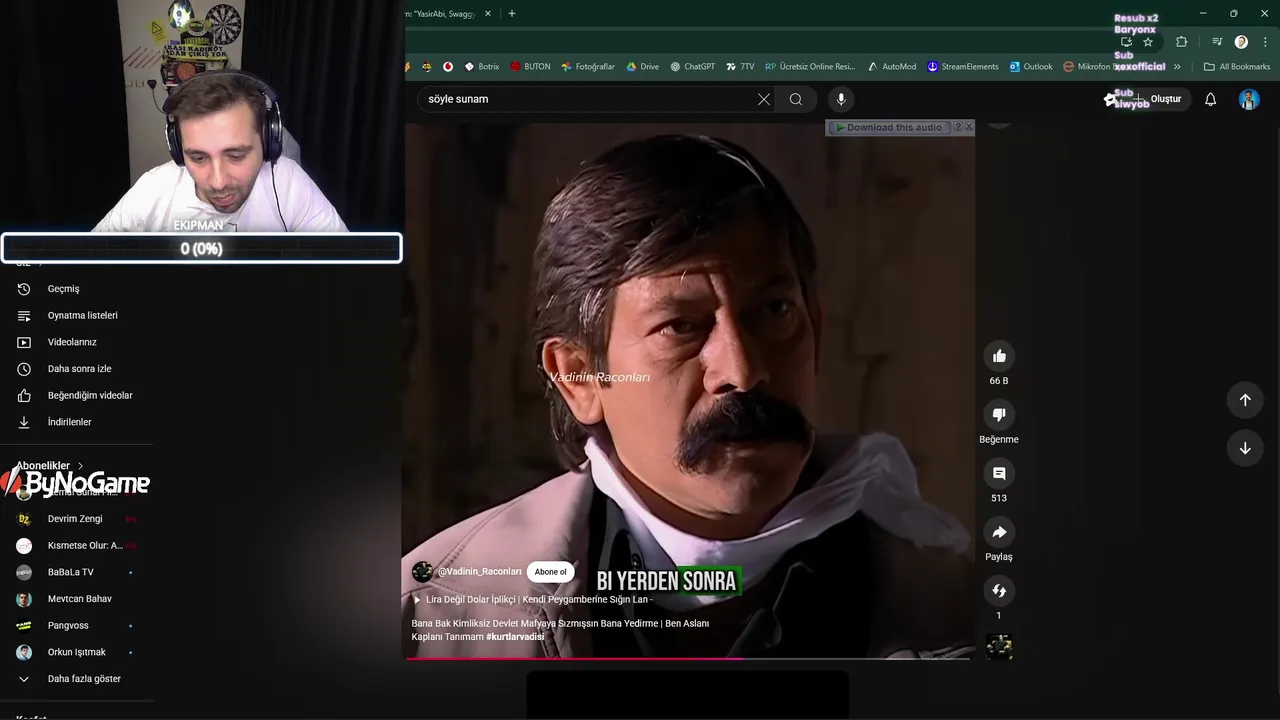Click the 'Download this audio' overlay button
This screenshot has width=1280, height=720.
888,127
